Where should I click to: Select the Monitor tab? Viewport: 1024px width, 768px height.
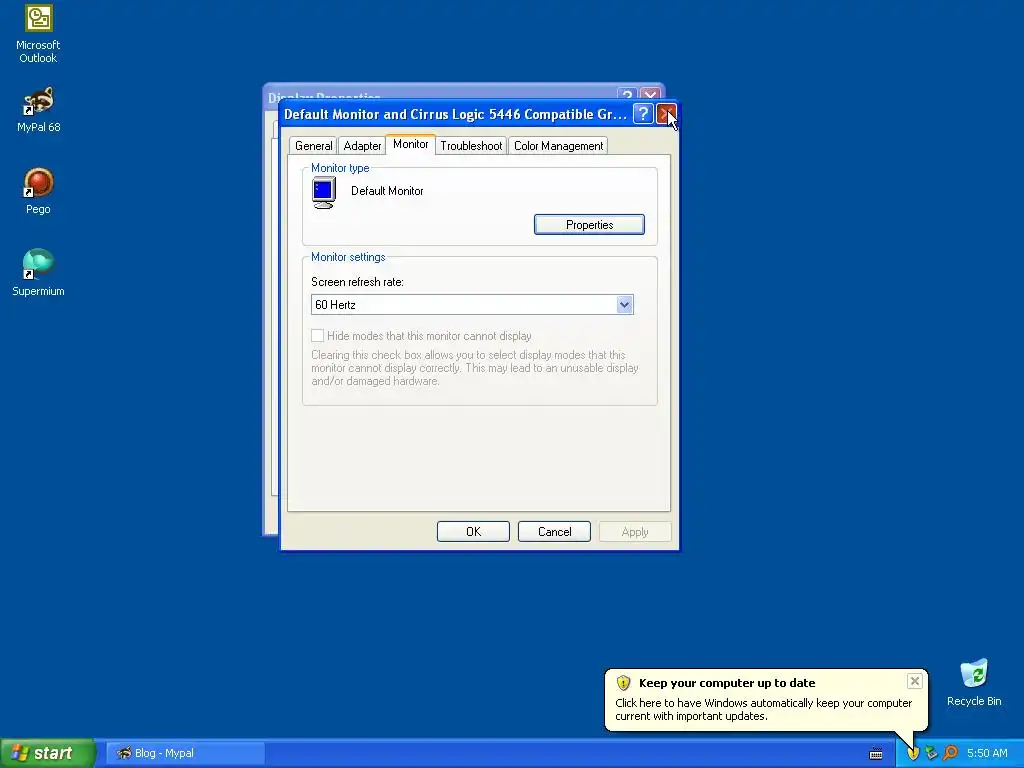click(x=410, y=144)
